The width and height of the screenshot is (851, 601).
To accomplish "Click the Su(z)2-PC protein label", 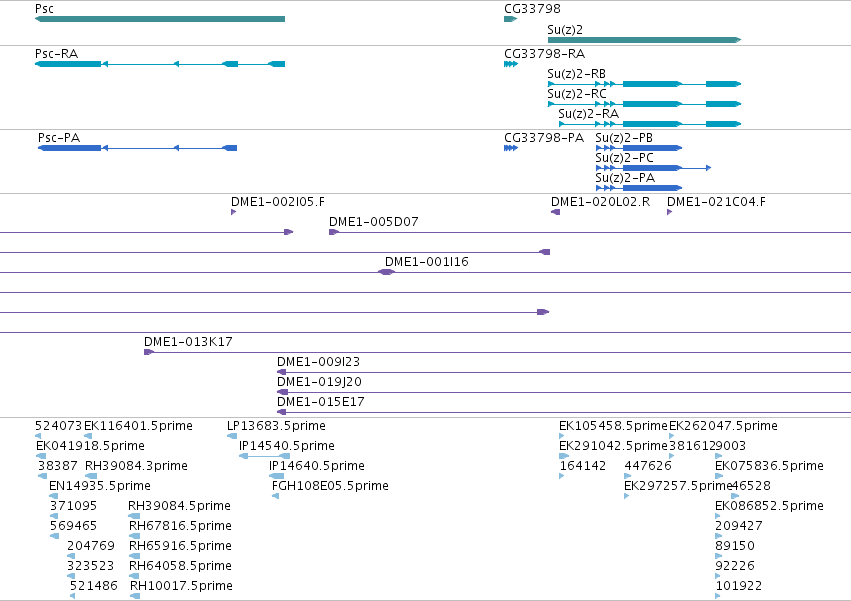I will coord(624,158).
